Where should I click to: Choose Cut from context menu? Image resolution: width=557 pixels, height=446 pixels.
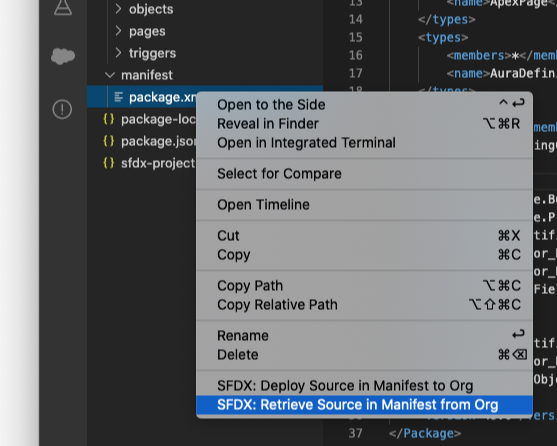click(x=364, y=235)
